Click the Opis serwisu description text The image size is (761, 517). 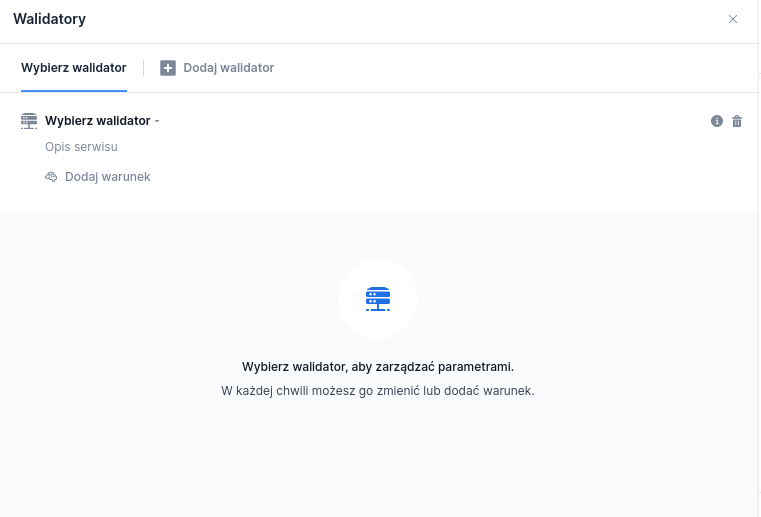(x=81, y=147)
